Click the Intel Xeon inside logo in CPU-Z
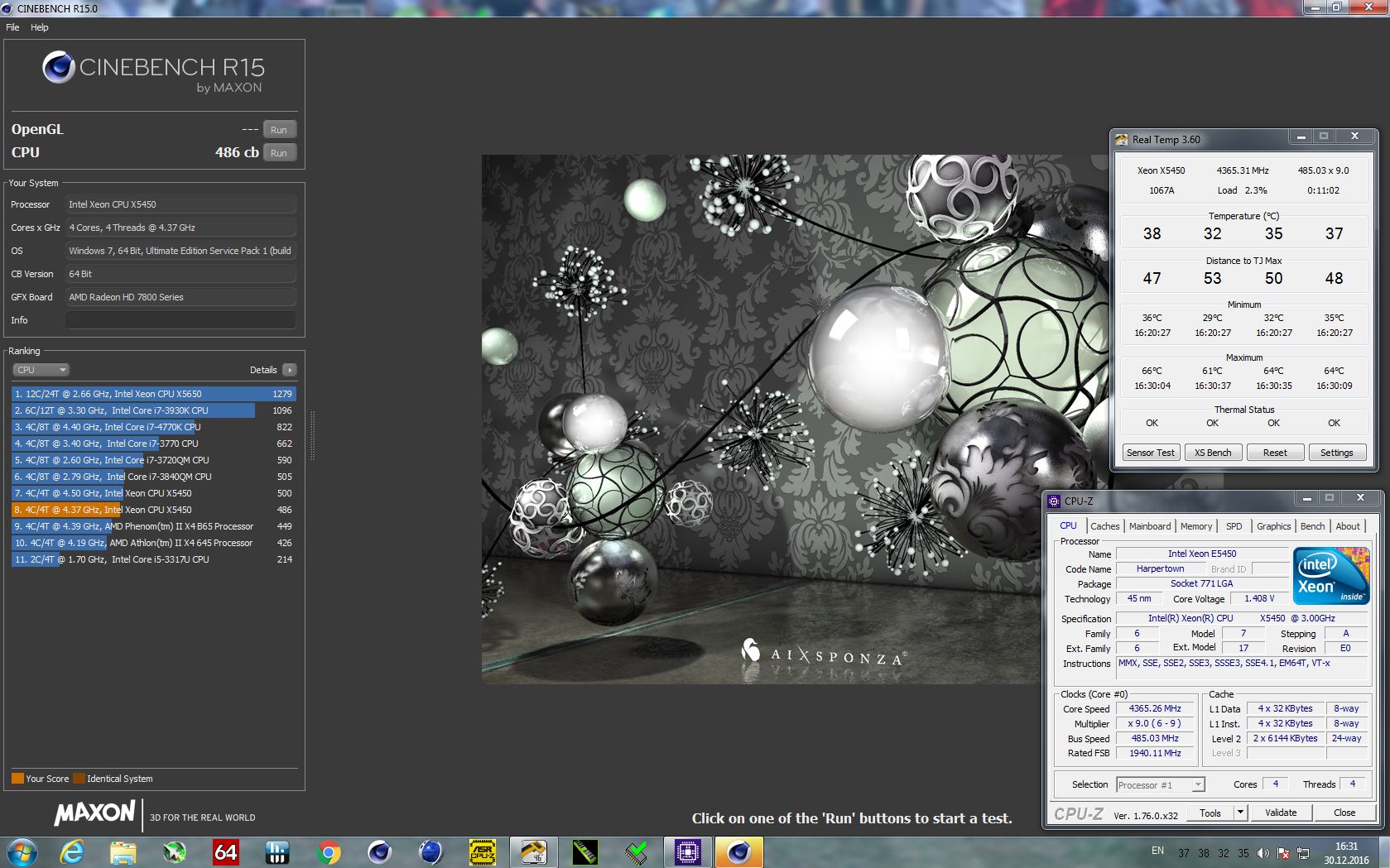 [x=1331, y=576]
